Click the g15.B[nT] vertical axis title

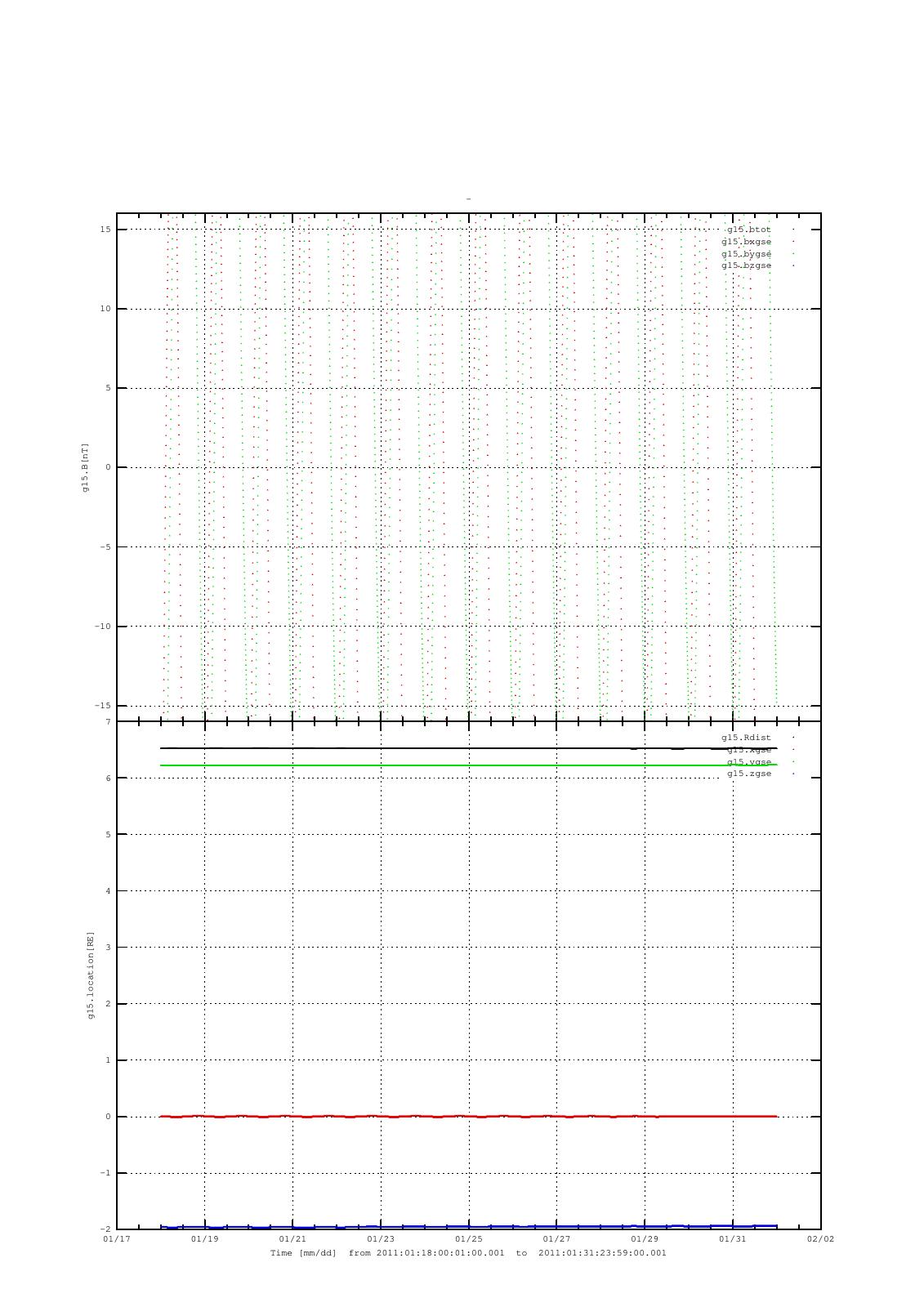tap(85, 467)
